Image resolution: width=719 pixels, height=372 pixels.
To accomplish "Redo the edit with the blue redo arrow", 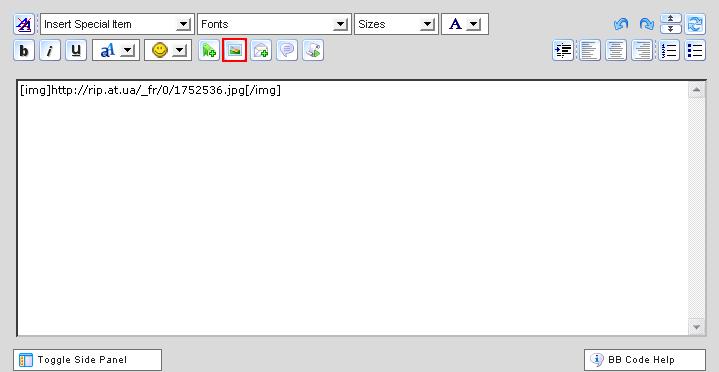I will click(x=647, y=24).
